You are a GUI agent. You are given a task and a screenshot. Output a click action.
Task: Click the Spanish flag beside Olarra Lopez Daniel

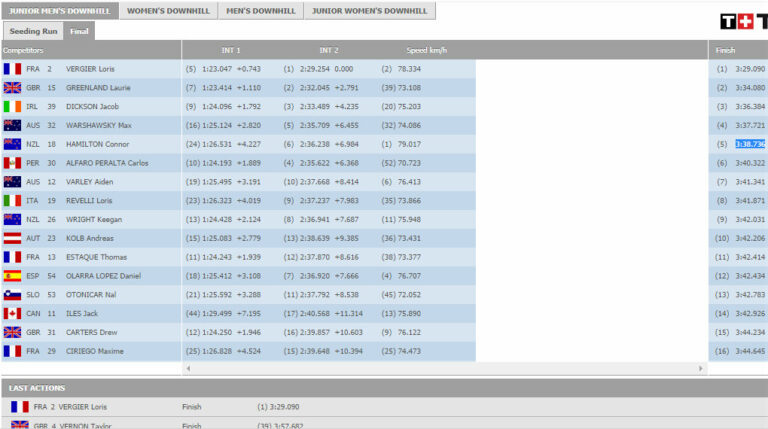tap(12, 276)
